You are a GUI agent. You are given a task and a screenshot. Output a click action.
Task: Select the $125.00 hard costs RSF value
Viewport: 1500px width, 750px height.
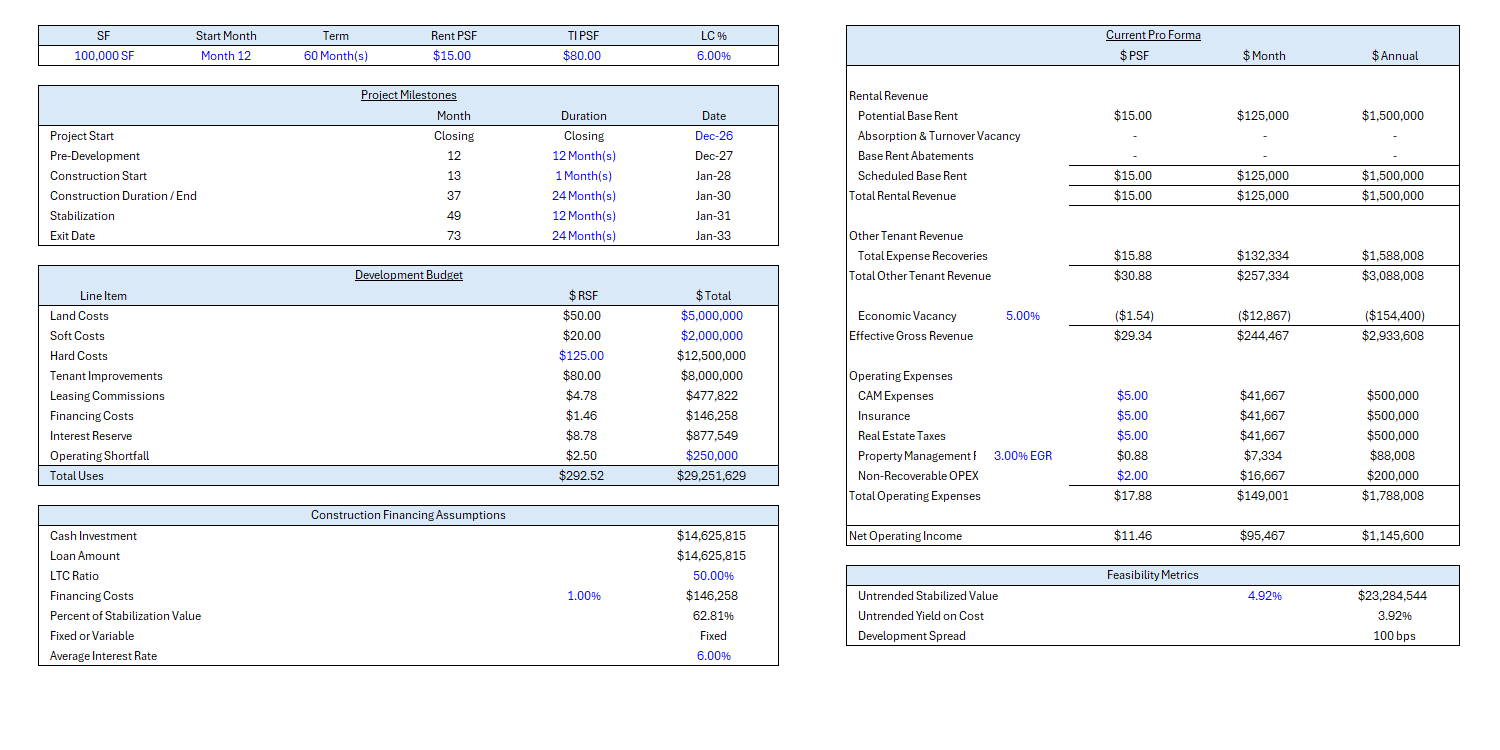pos(582,356)
